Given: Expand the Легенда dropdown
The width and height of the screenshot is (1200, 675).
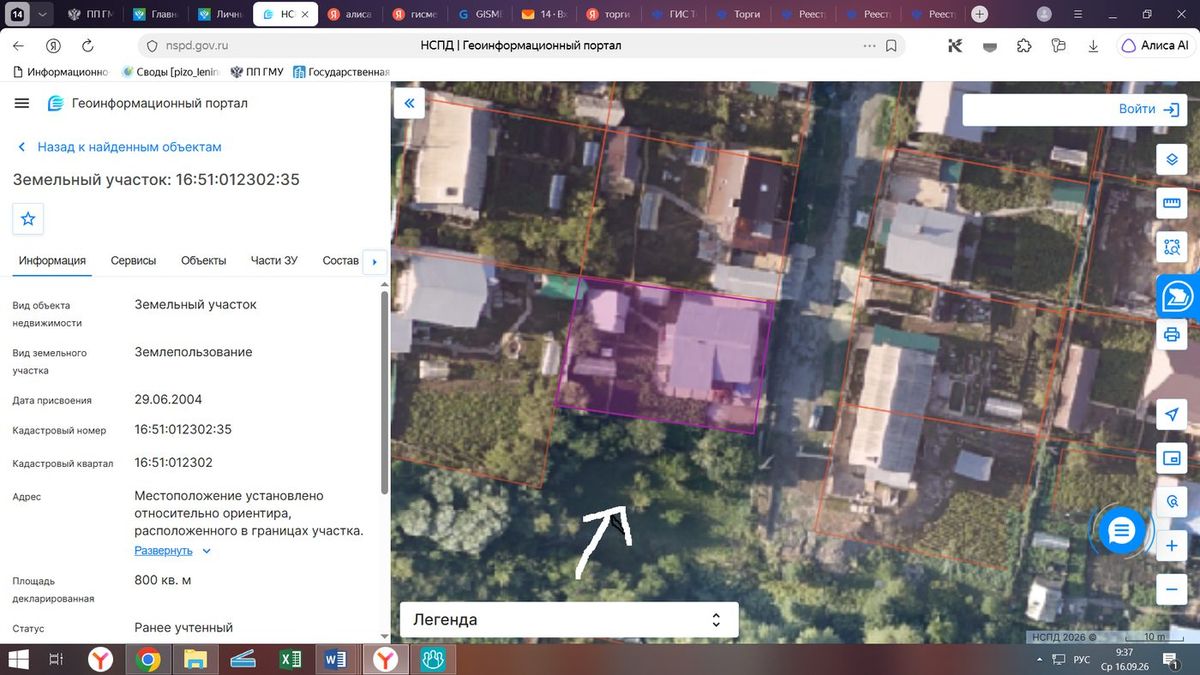Looking at the screenshot, I should (569, 620).
